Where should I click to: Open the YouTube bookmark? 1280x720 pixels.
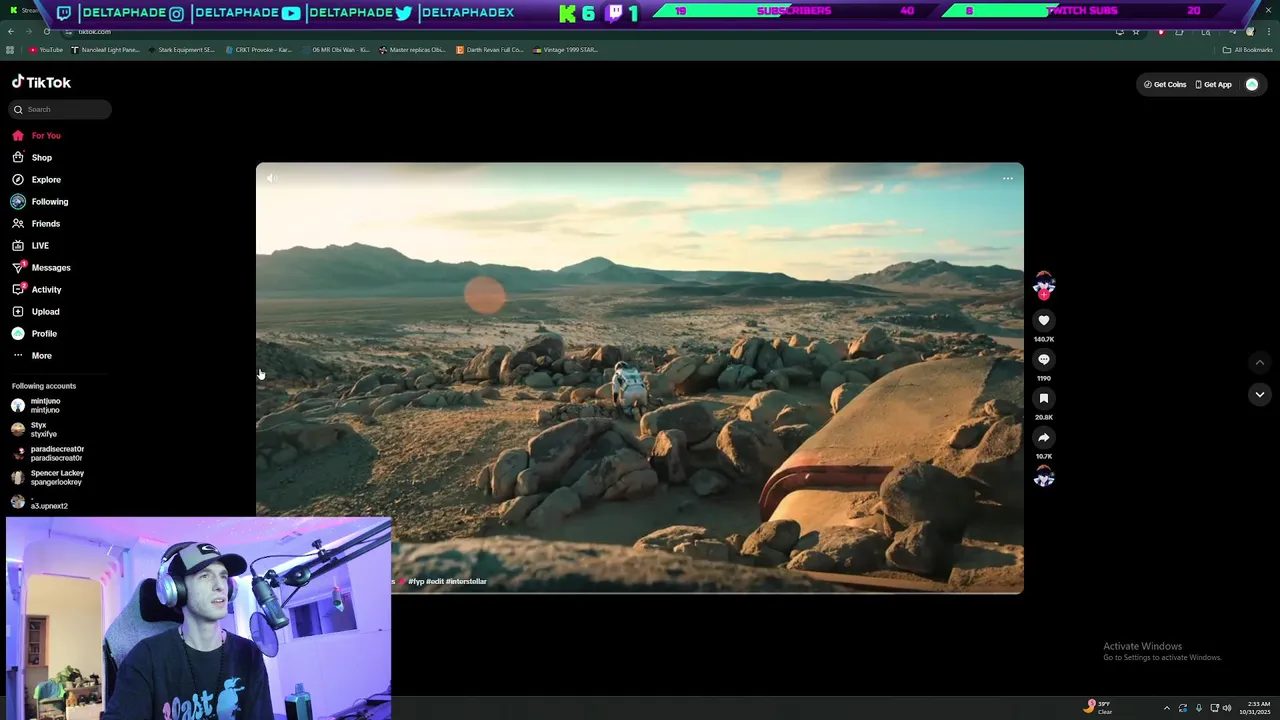(x=46, y=50)
